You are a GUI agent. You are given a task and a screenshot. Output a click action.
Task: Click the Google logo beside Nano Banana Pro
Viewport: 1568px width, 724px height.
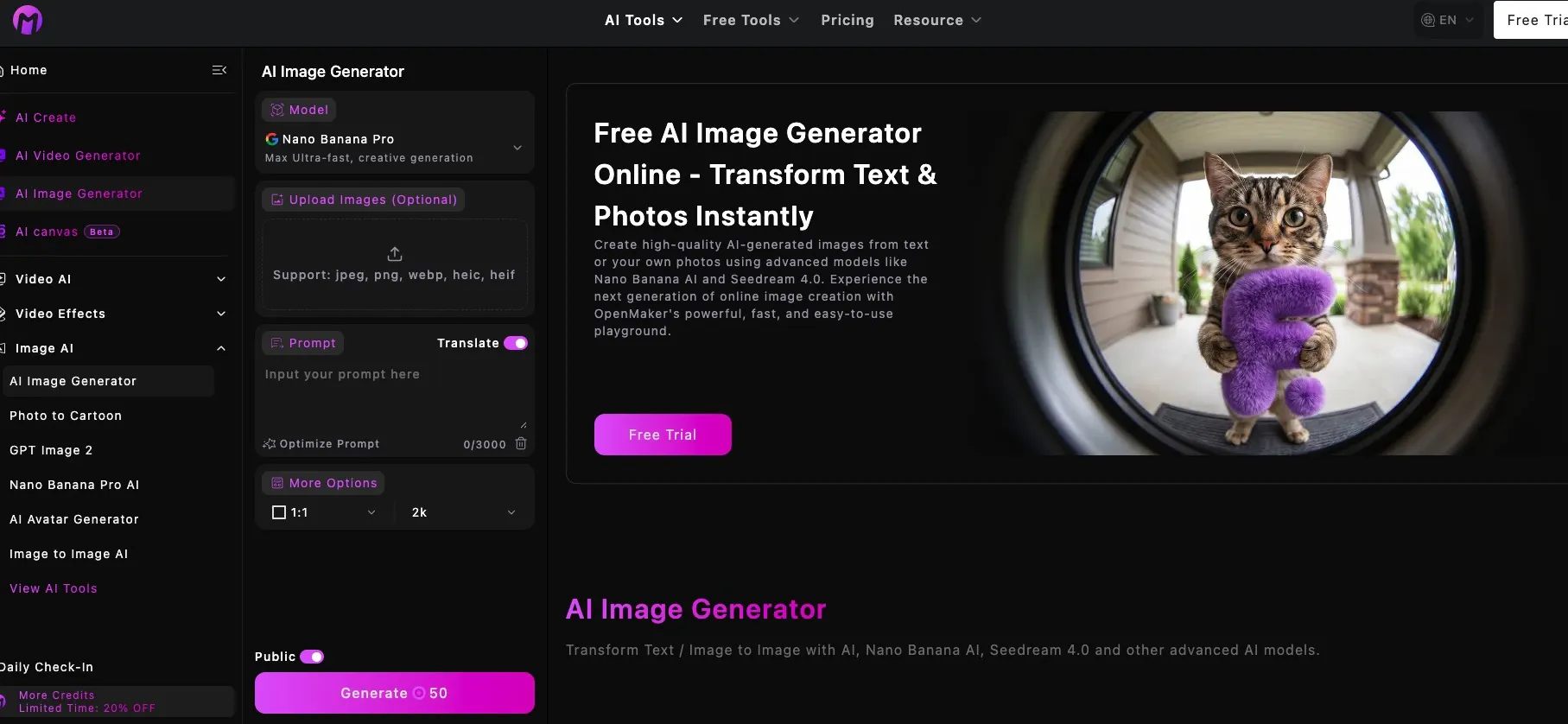click(x=271, y=139)
